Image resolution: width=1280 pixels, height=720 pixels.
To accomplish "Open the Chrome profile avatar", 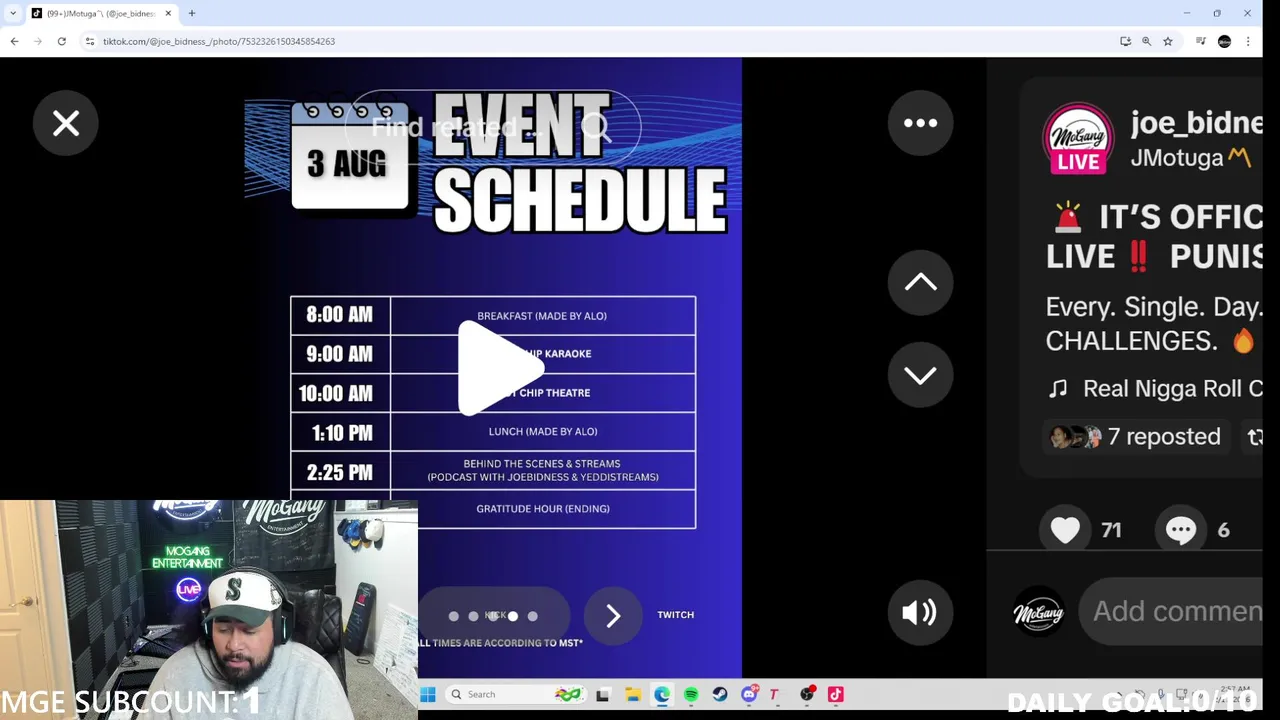I will click(x=1224, y=41).
